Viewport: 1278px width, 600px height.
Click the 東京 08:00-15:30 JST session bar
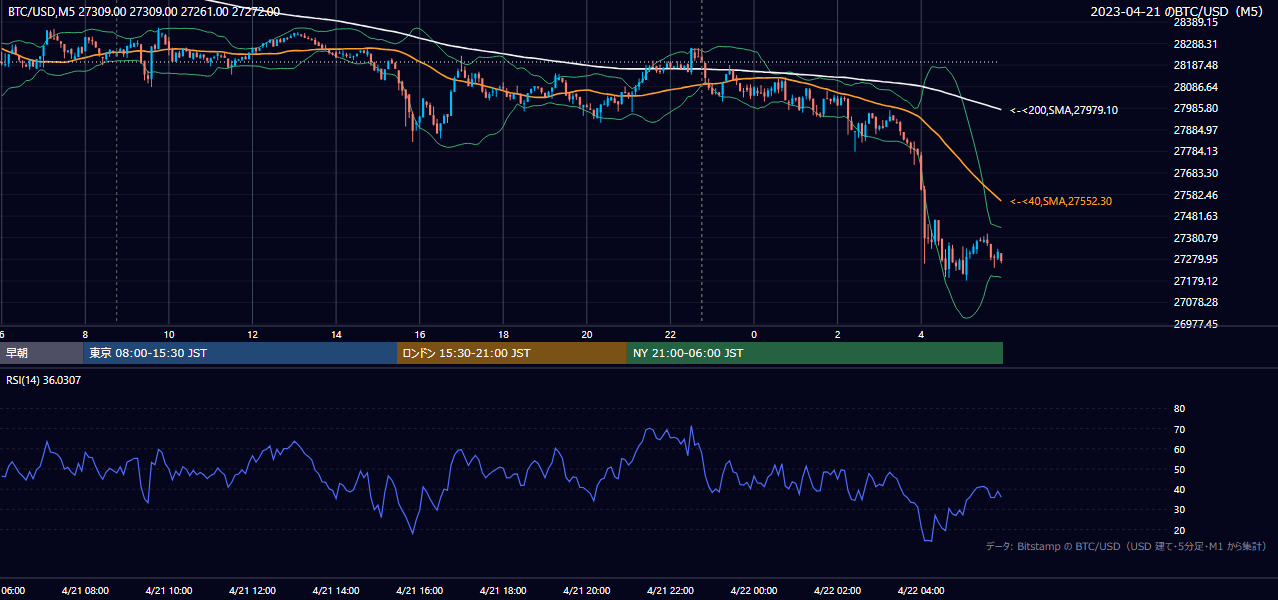pyautogui.click(x=240, y=353)
